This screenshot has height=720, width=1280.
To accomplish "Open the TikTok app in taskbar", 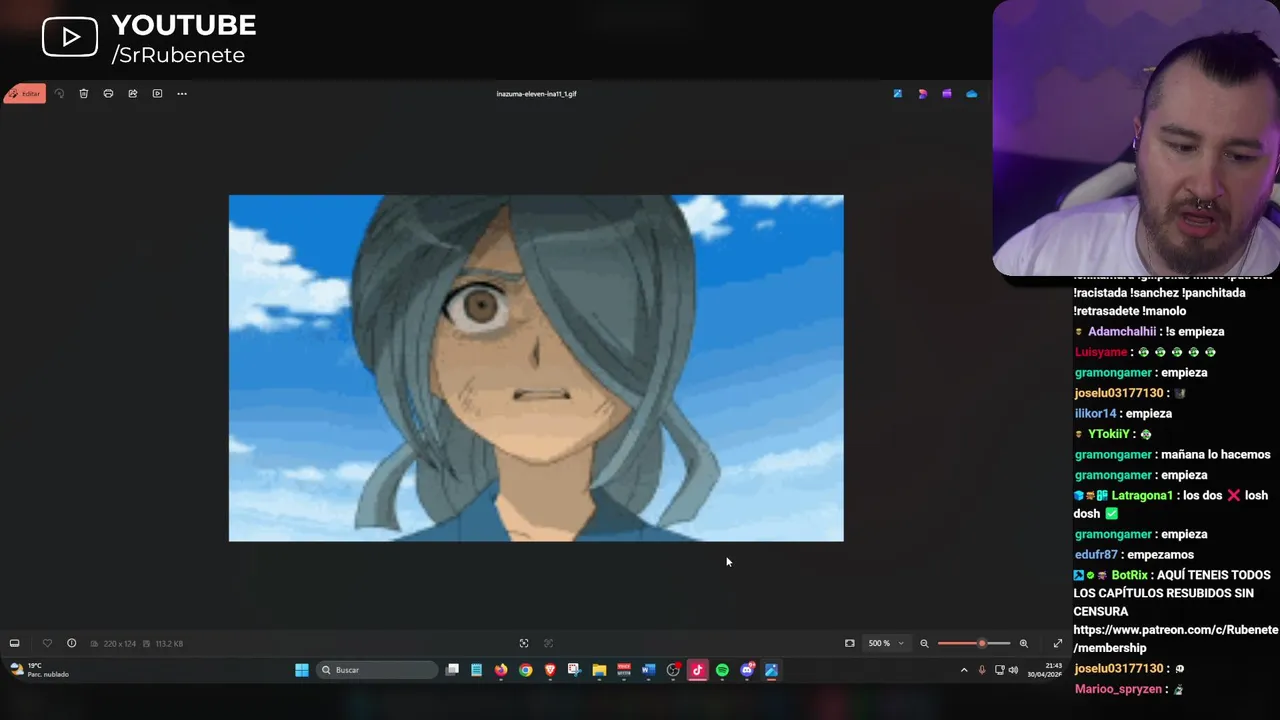I will tap(697, 670).
